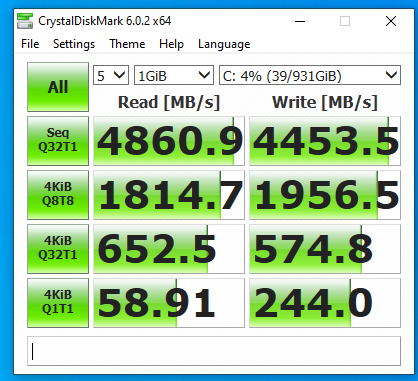Click the Read [MB/s] column header
Viewport: 418px width, 381px height.
[x=169, y=102]
